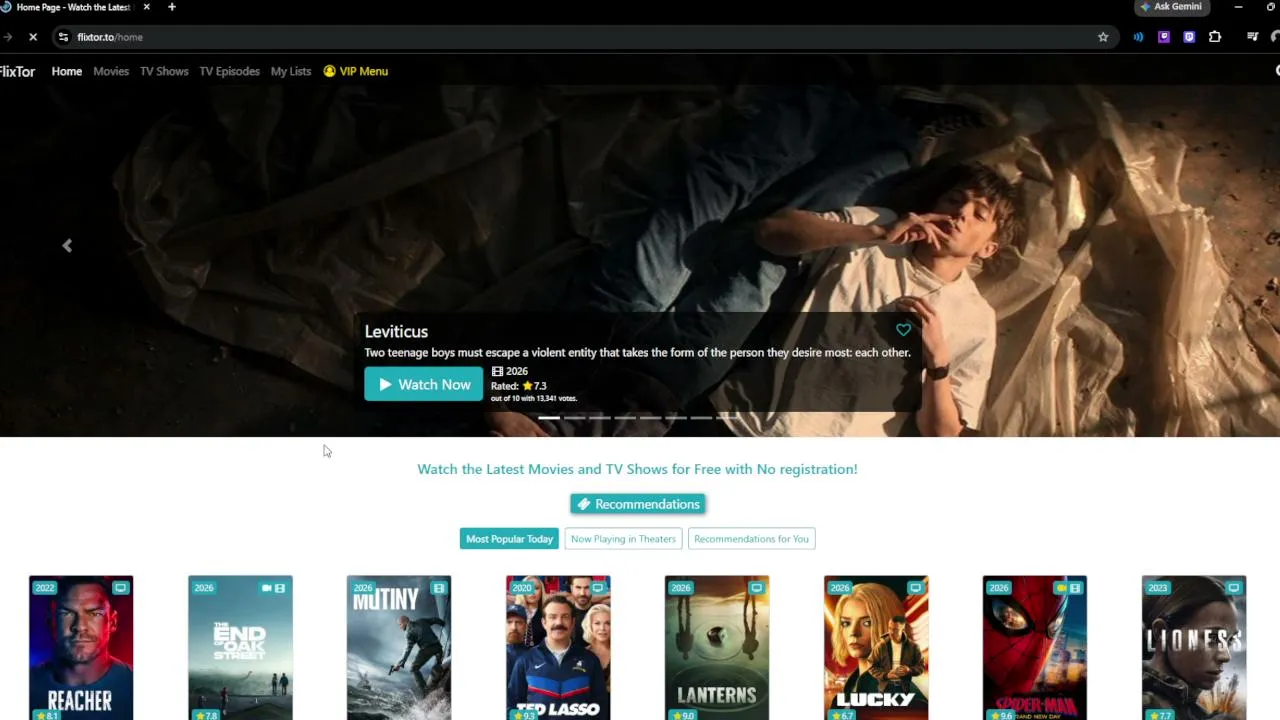Minimize the browser window
1280x720 pixels.
click(x=1238, y=7)
